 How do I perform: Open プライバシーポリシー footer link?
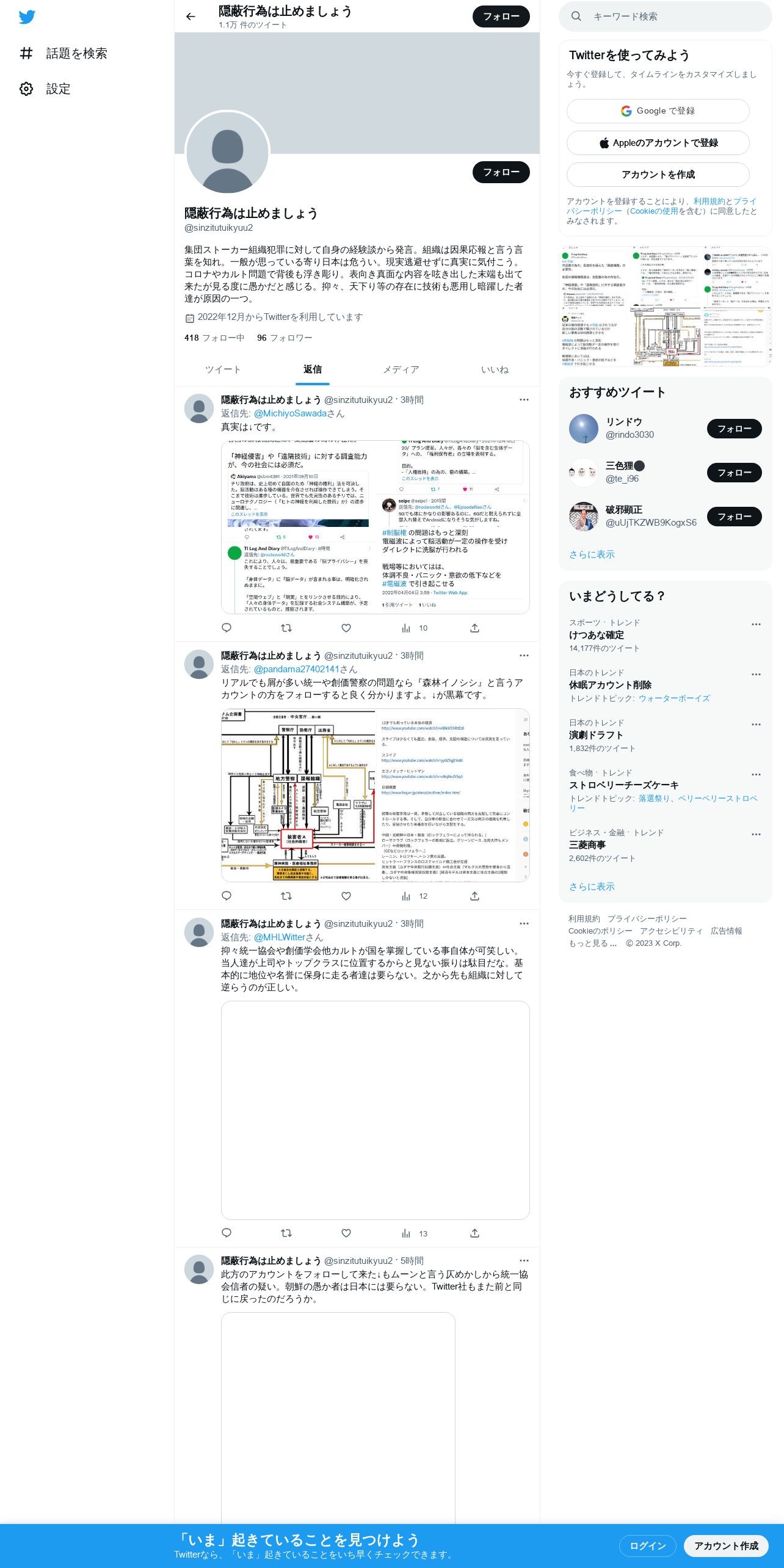pos(647,919)
